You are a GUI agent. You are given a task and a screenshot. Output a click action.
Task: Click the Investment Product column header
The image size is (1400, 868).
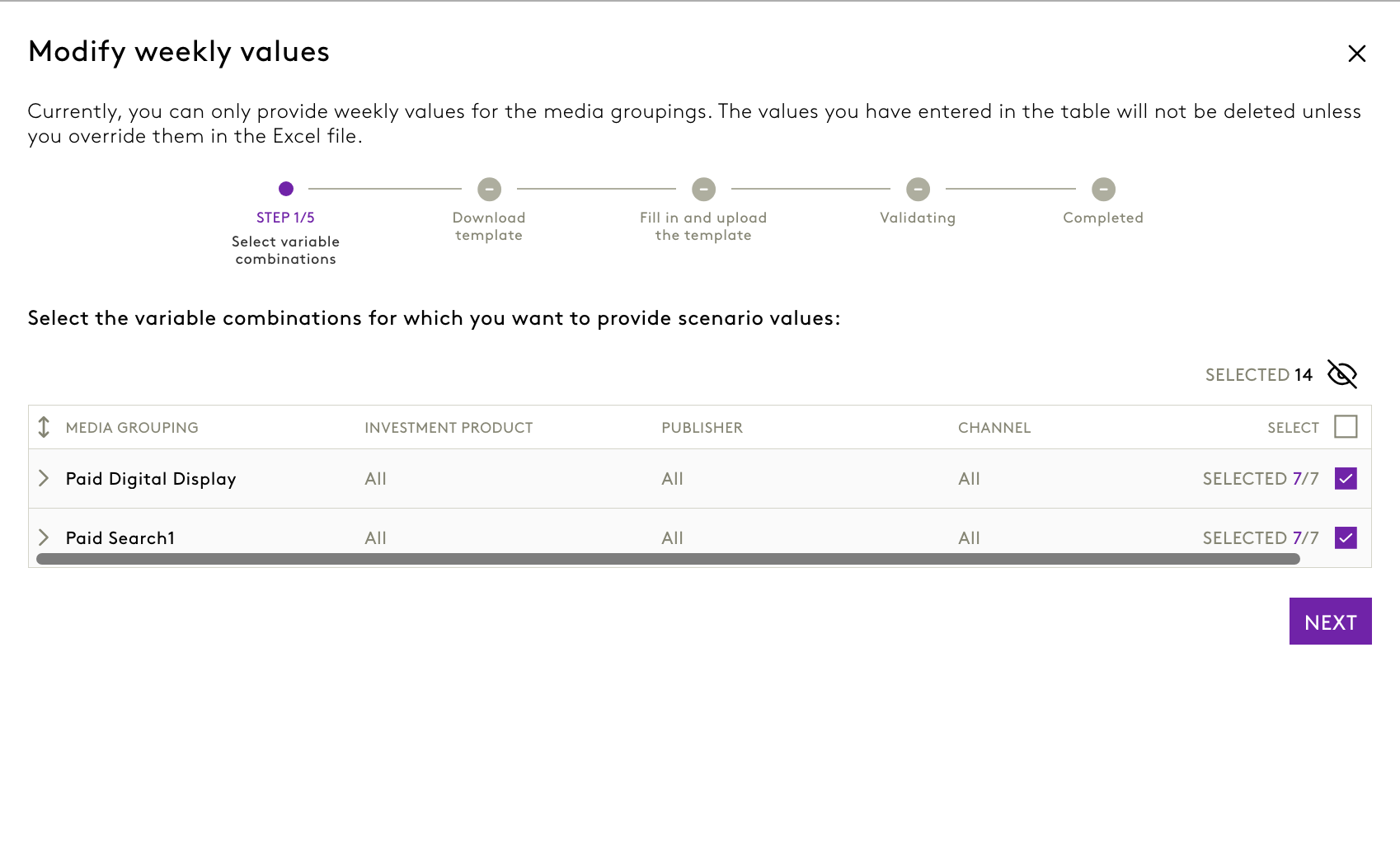coord(449,428)
